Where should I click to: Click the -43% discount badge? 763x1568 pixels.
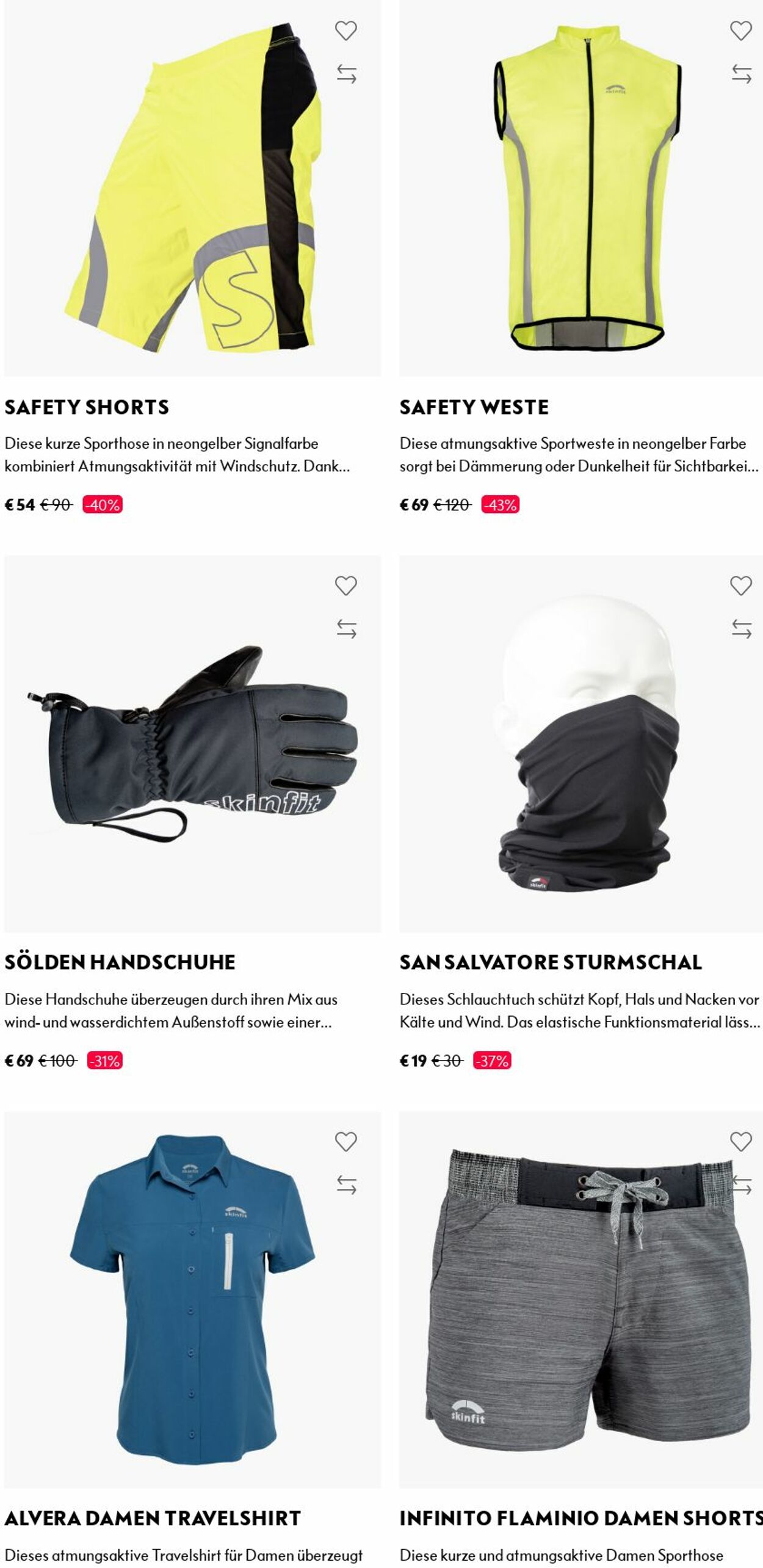pos(500,505)
